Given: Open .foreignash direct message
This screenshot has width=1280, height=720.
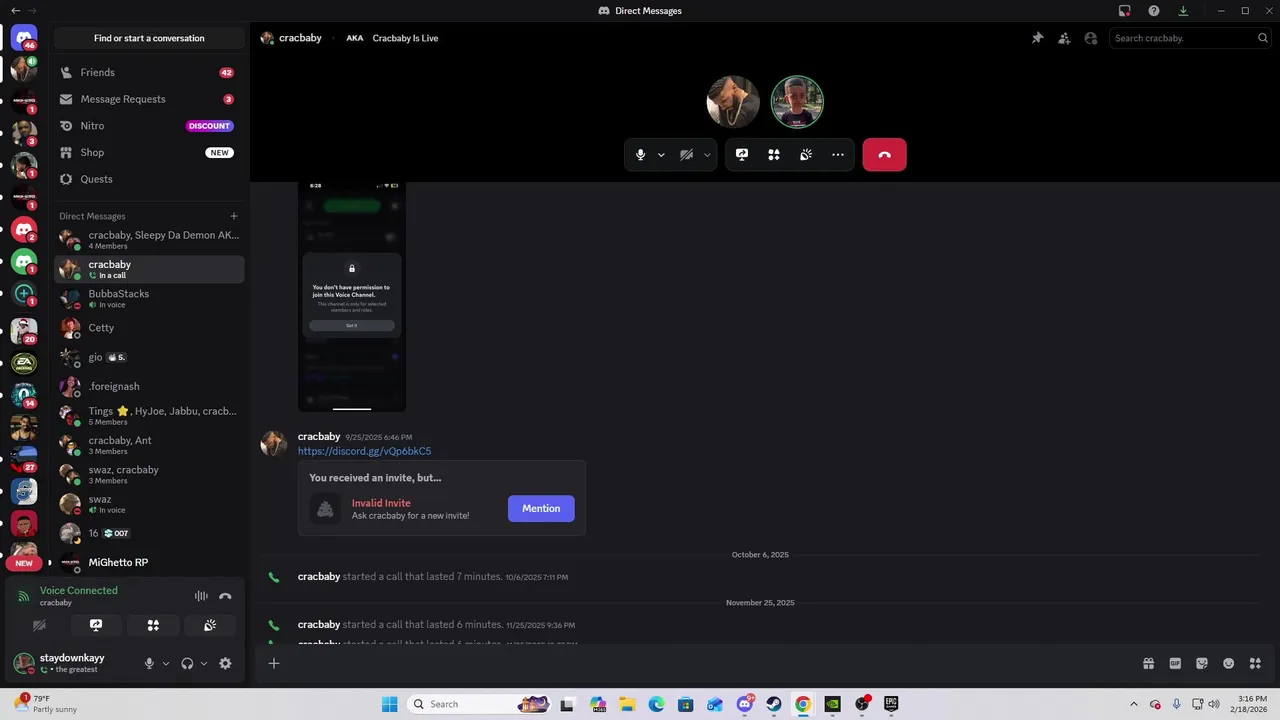Looking at the screenshot, I should [x=149, y=386].
